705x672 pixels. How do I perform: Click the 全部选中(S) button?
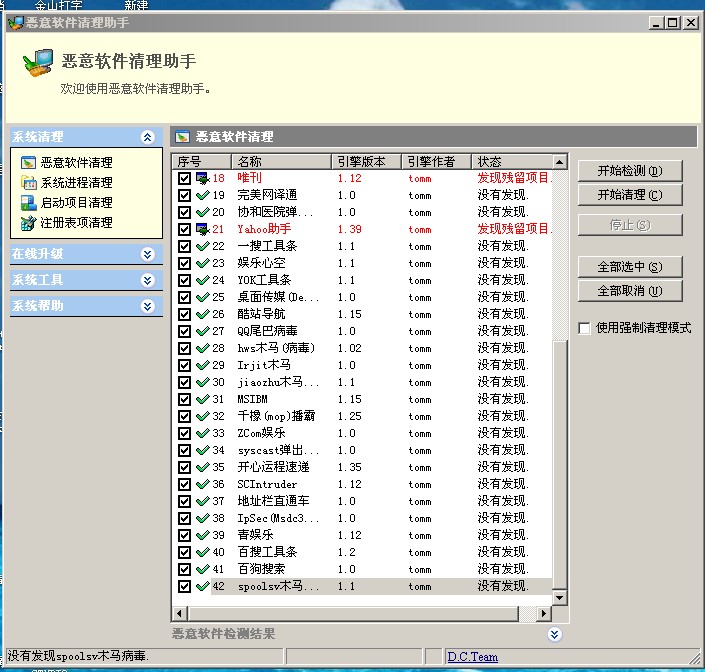coord(630,267)
